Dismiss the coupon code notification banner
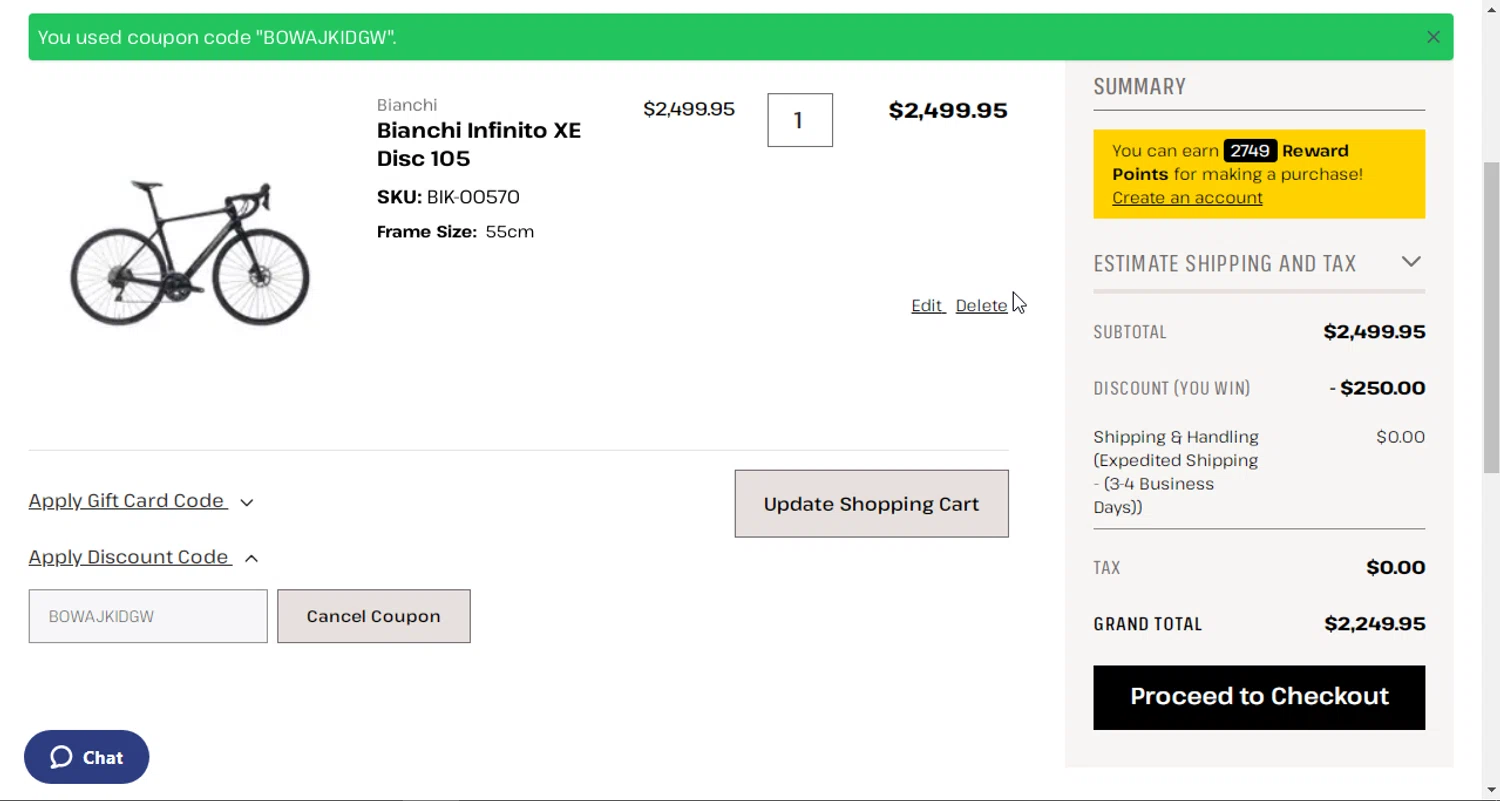 pyautogui.click(x=1433, y=37)
